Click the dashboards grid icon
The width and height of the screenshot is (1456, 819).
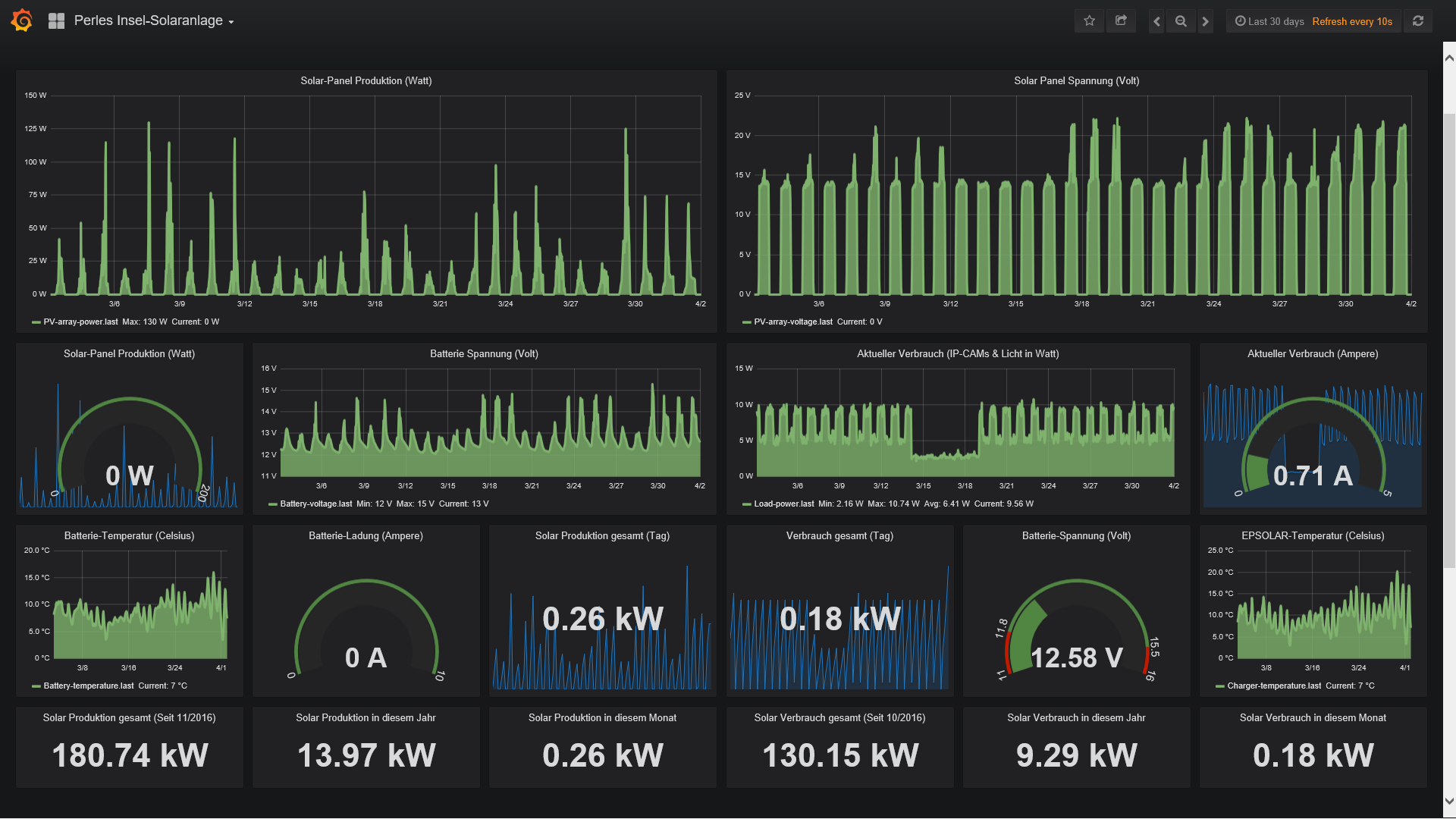(56, 20)
